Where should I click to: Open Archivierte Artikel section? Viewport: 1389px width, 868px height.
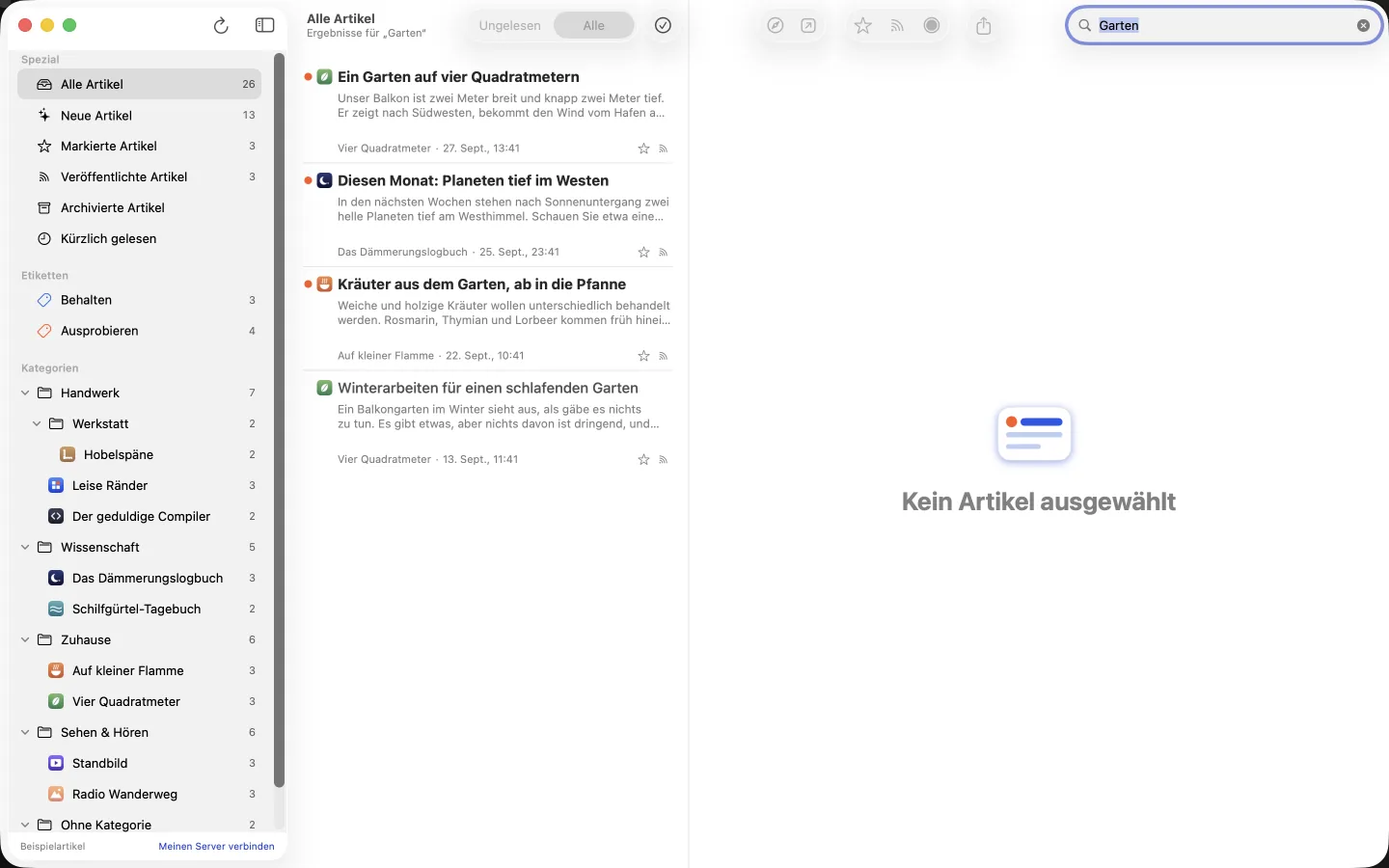[139, 207]
